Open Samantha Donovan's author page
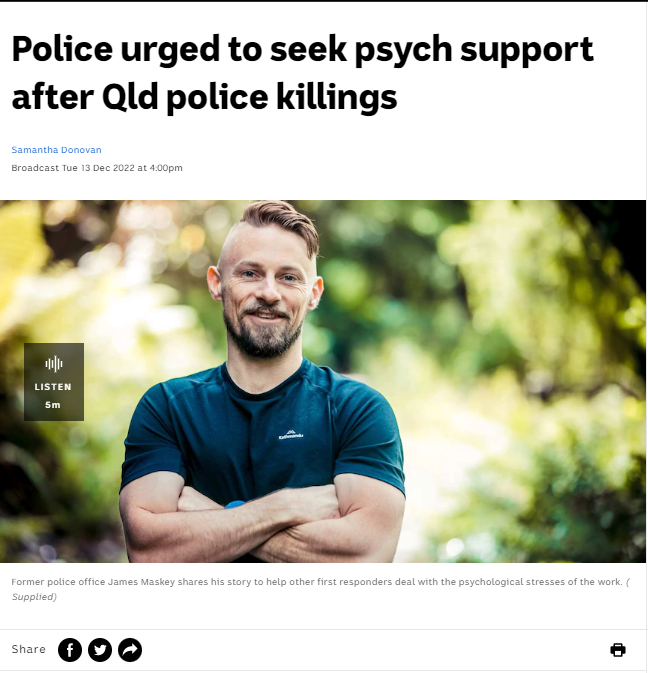The width and height of the screenshot is (648, 673). coord(56,150)
